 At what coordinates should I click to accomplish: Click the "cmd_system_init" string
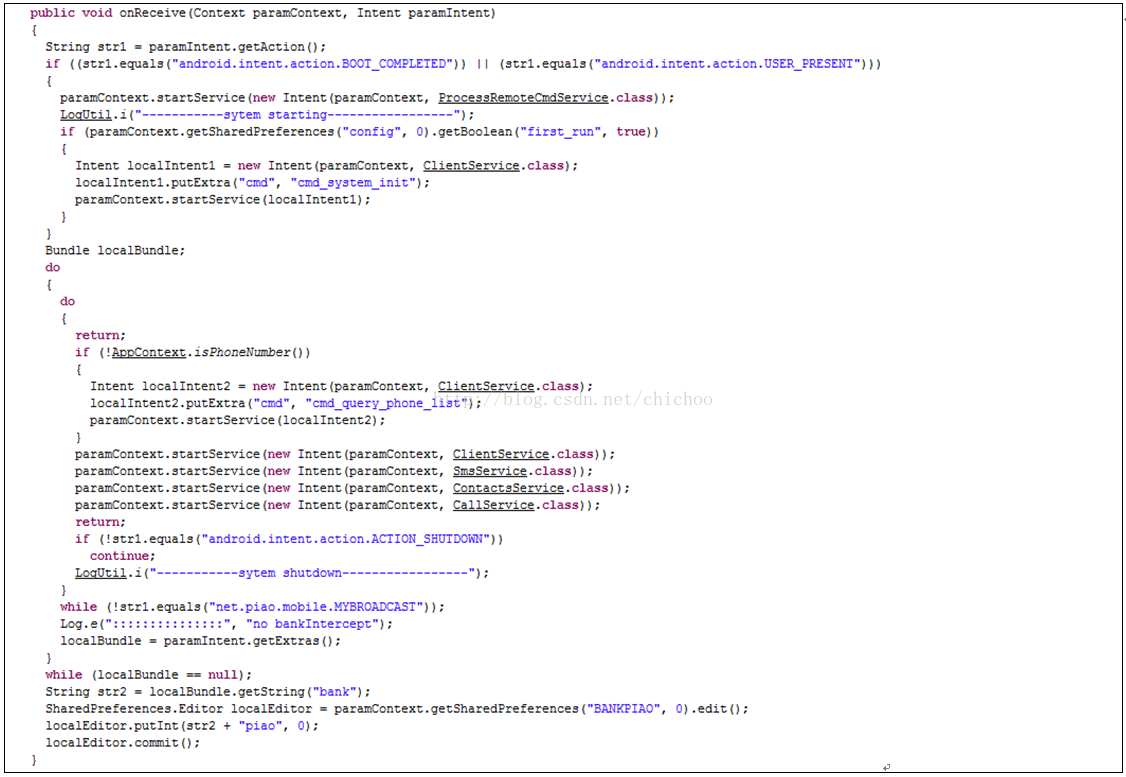353,183
